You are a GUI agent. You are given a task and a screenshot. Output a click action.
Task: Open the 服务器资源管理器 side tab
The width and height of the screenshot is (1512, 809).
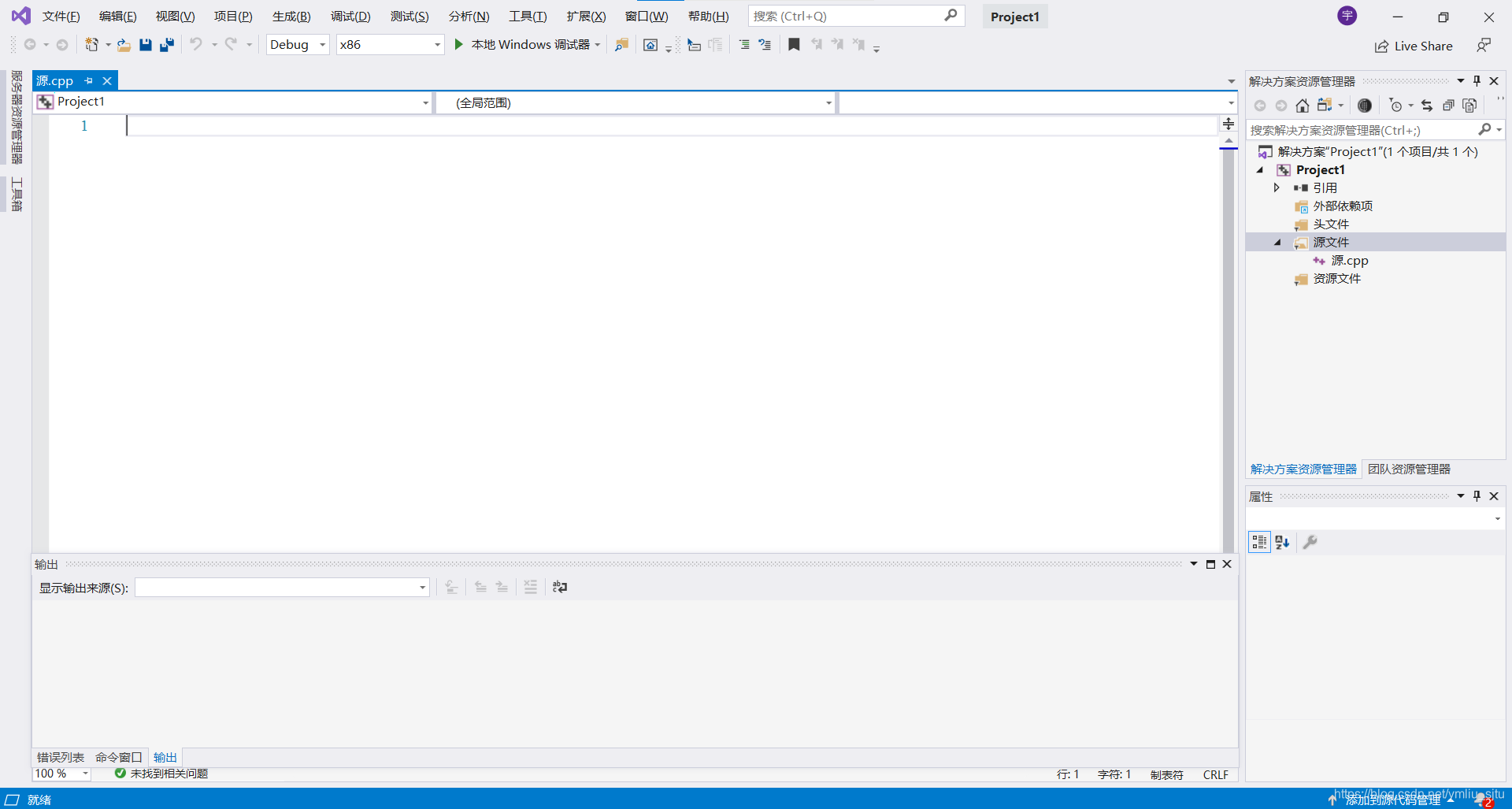[17, 117]
